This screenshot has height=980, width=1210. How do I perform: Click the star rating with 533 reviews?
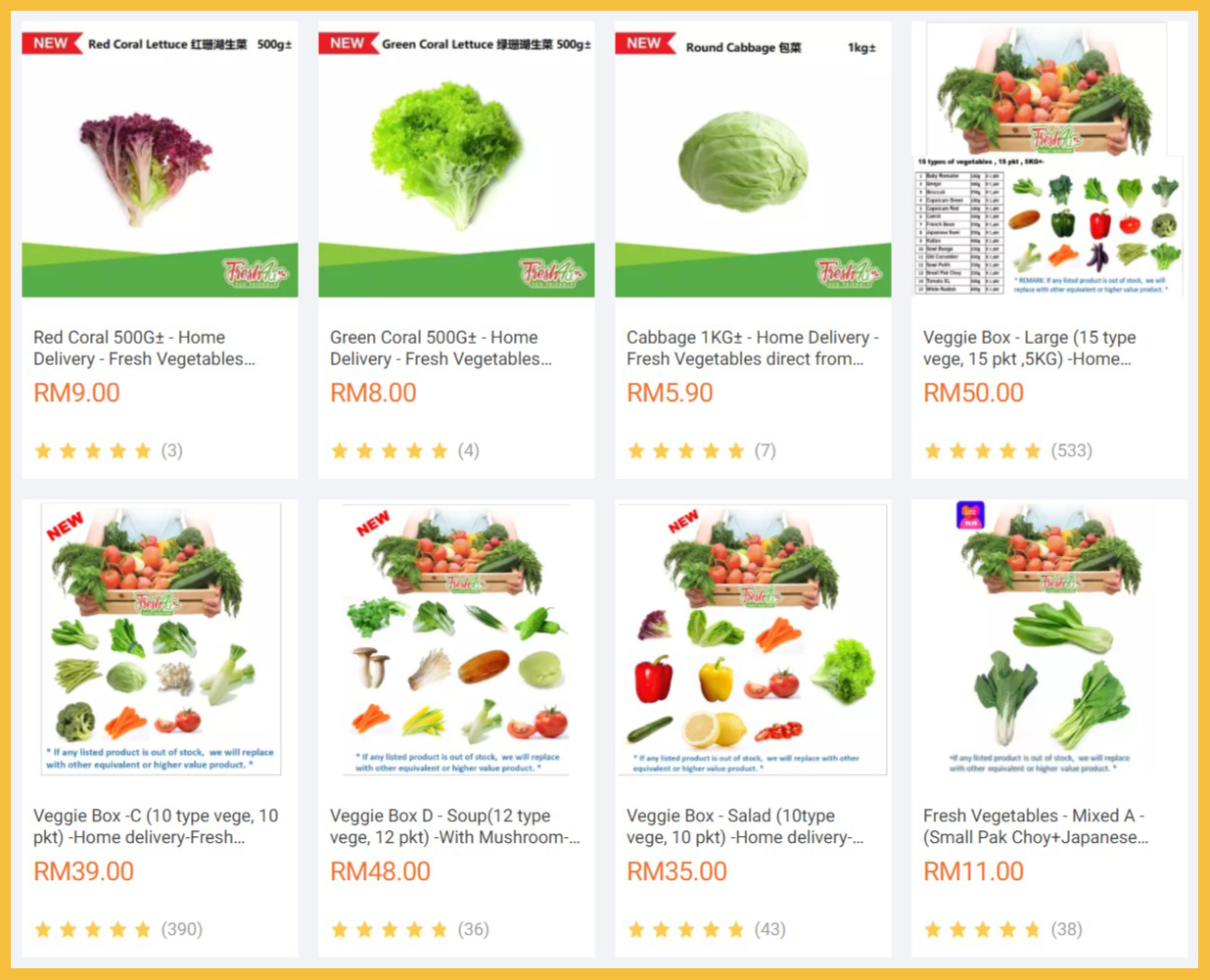pyautogui.click(x=1007, y=450)
